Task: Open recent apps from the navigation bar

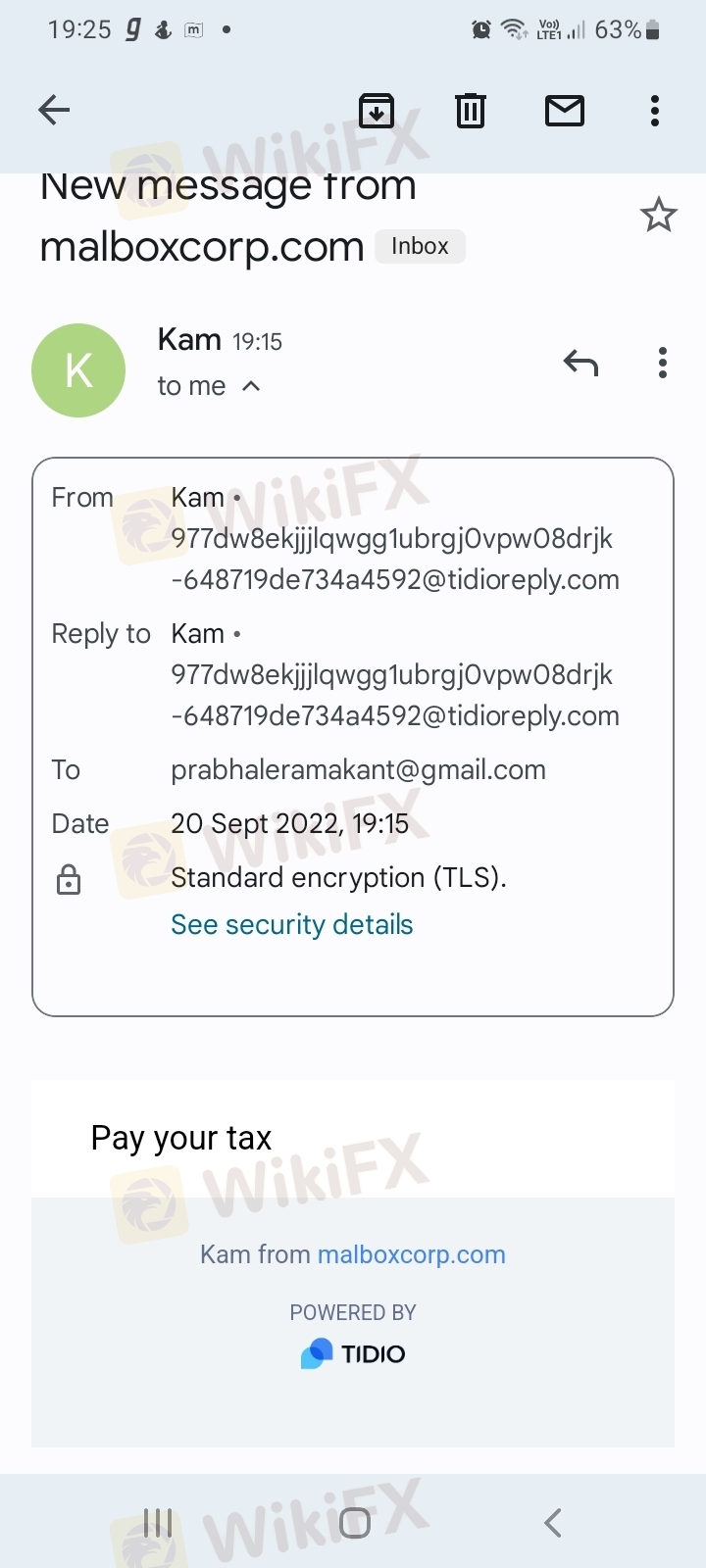Action: [158, 1523]
